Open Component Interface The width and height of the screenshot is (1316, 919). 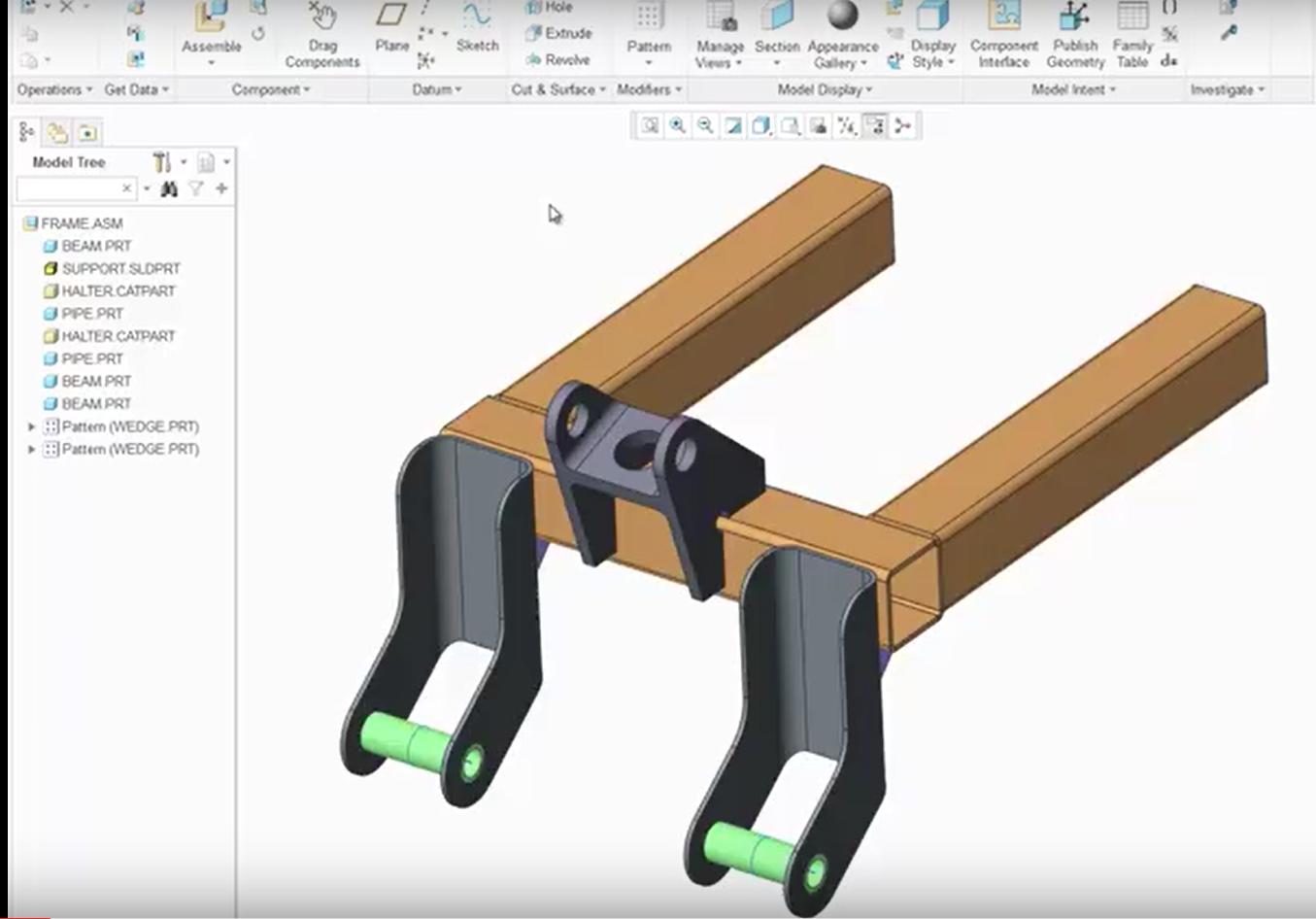click(1004, 35)
